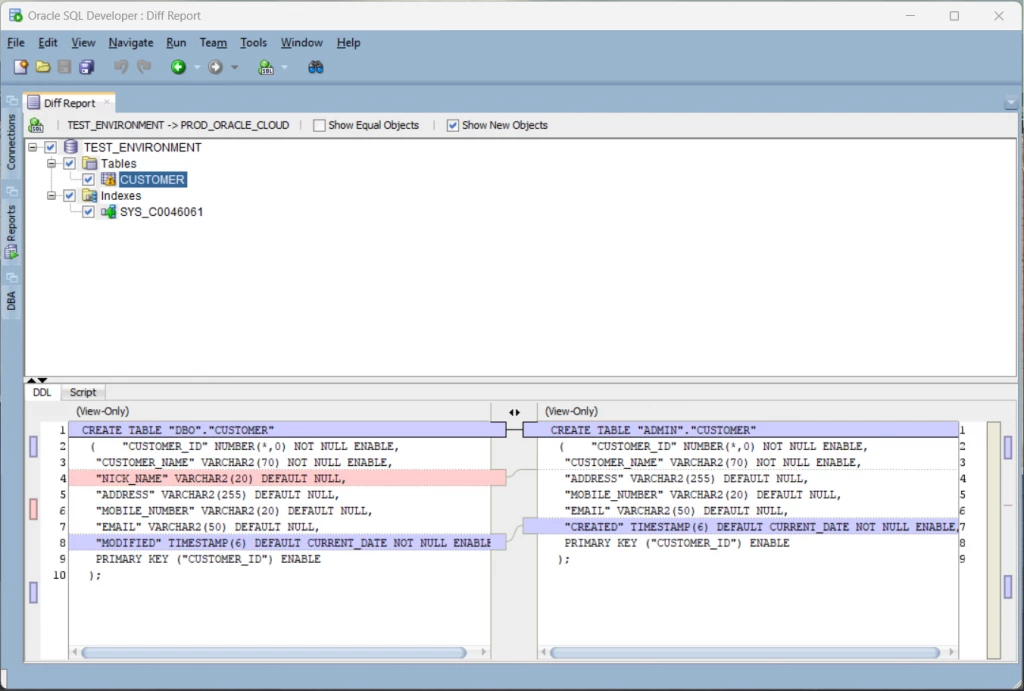The height and width of the screenshot is (691, 1024).
Task: Click the red change marker in left gutter
Action: (33, 509)
